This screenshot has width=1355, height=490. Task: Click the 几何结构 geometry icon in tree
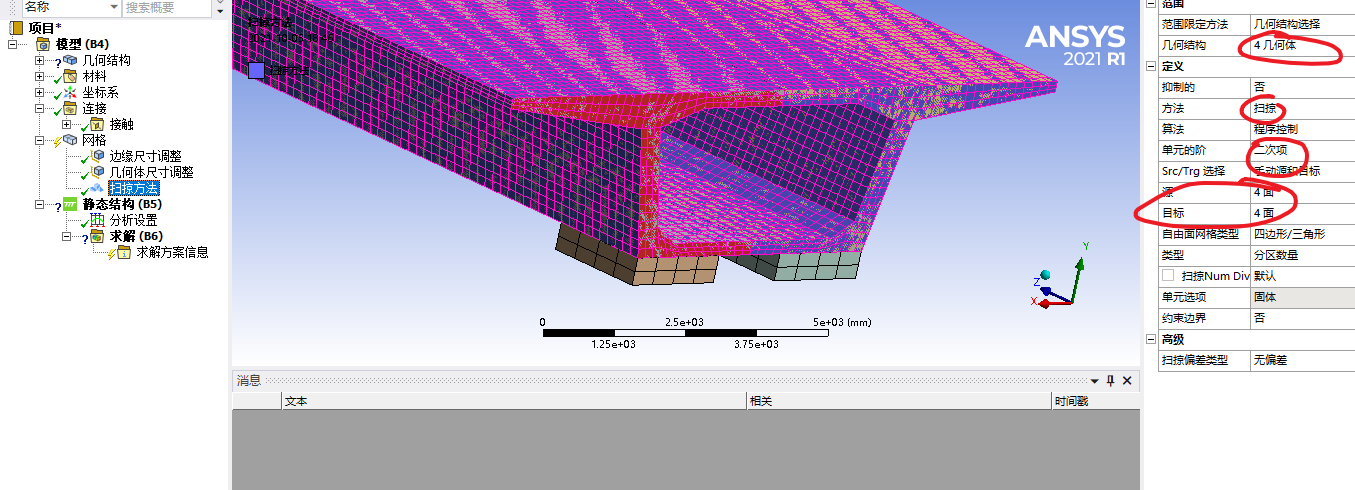(69, 60)
